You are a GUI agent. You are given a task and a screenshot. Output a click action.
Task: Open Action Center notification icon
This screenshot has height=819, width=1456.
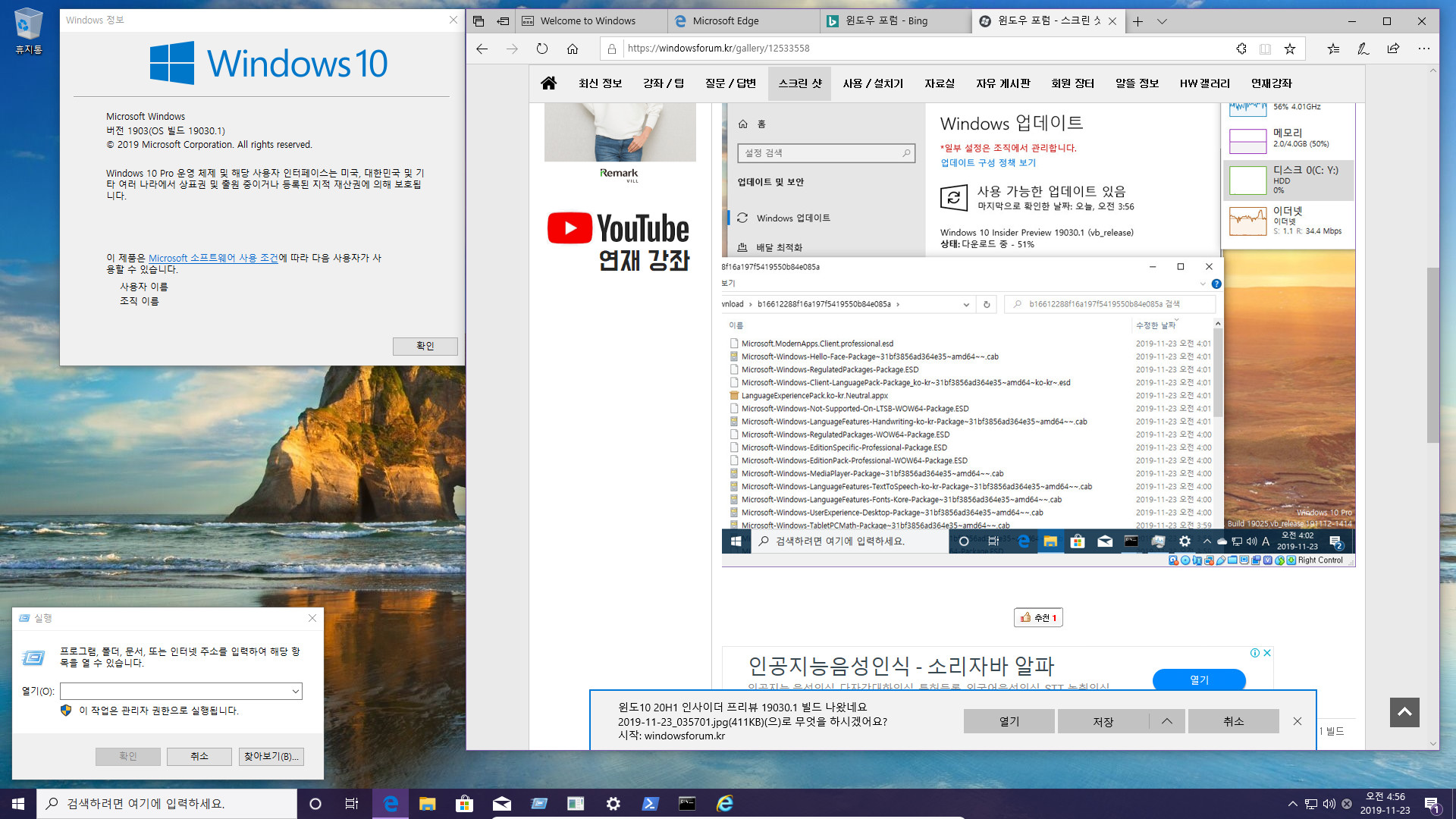coord(1432,804)
